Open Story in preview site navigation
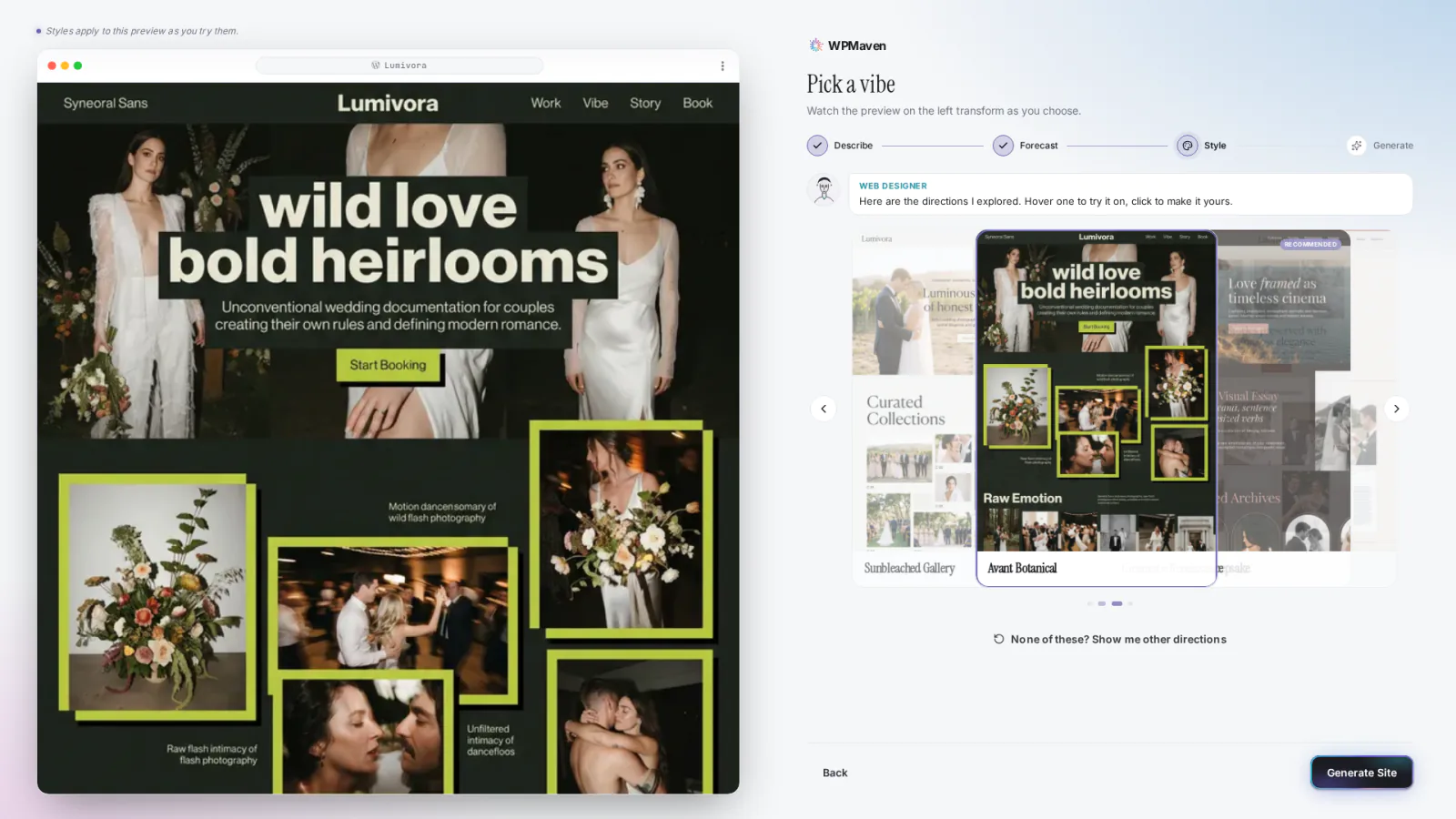The height and width of the screenshot is (819, 1456). (645, 103)
